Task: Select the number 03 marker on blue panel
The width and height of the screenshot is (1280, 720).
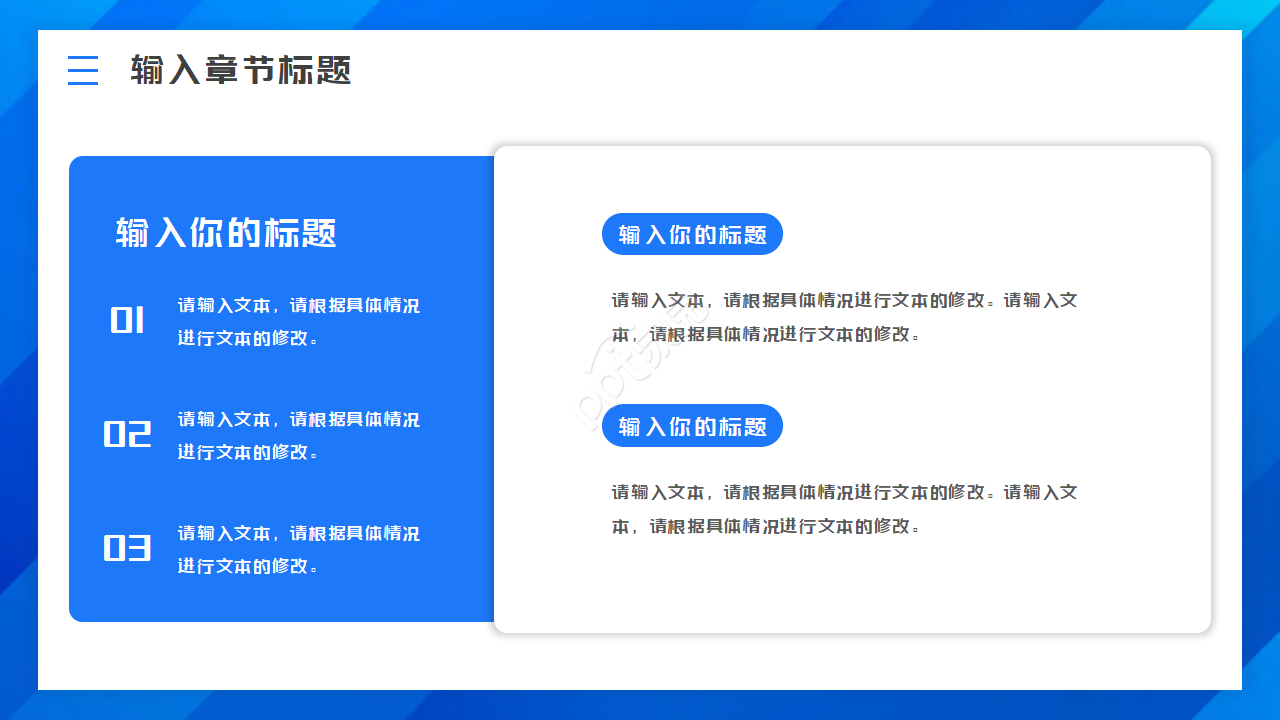Action: coord(128,548)
